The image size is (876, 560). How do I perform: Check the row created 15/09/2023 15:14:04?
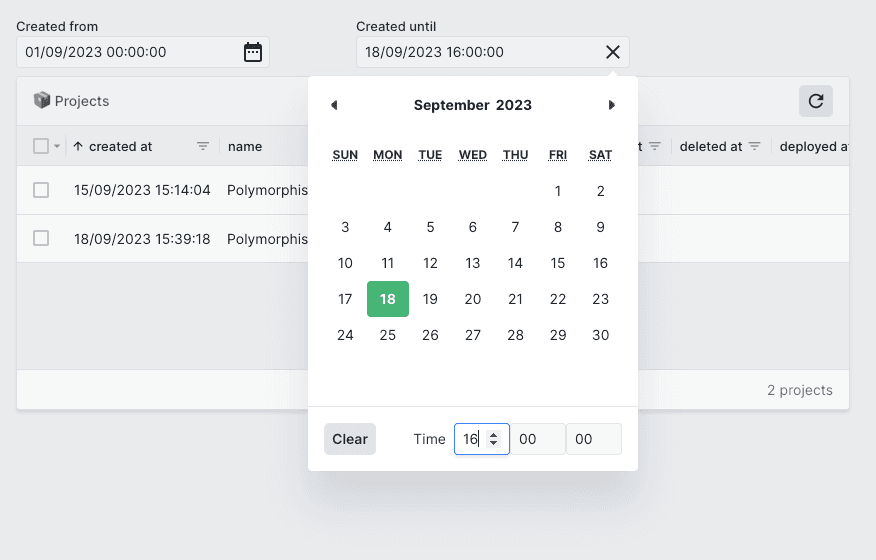[41, 190]
